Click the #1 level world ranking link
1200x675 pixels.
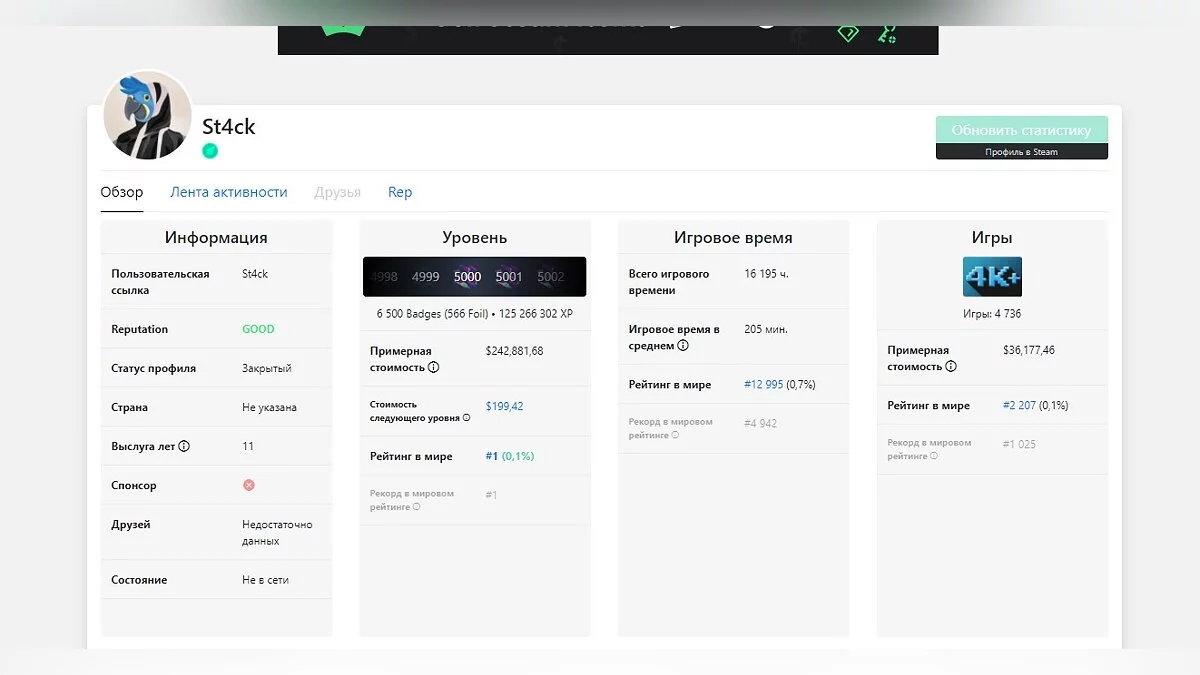[x=491, y=456]
